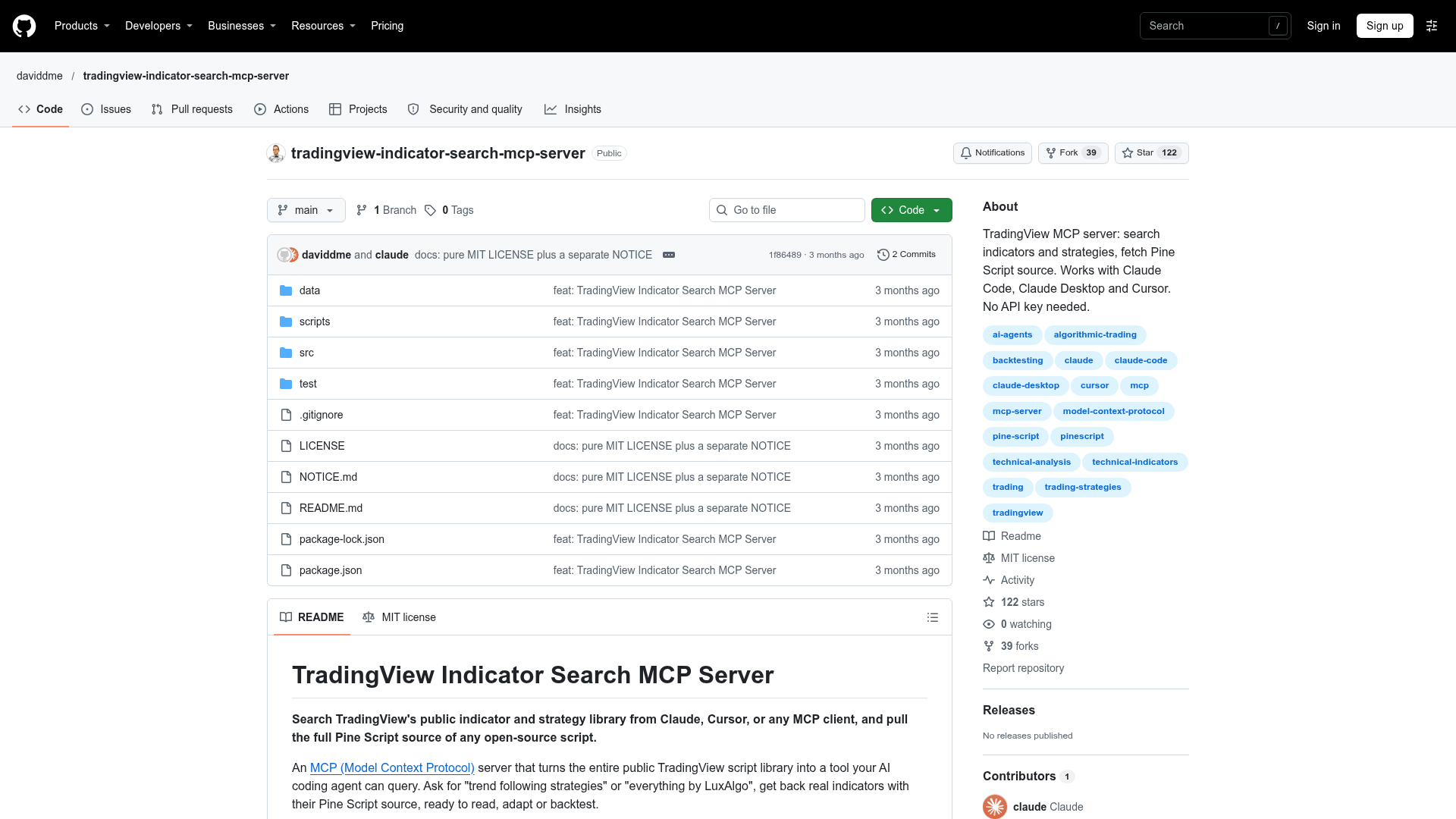Image resolution: width=1456 pixels, height=819 pixels.
Task: Open Security and quality tab
Action: (x=465, y=109)
